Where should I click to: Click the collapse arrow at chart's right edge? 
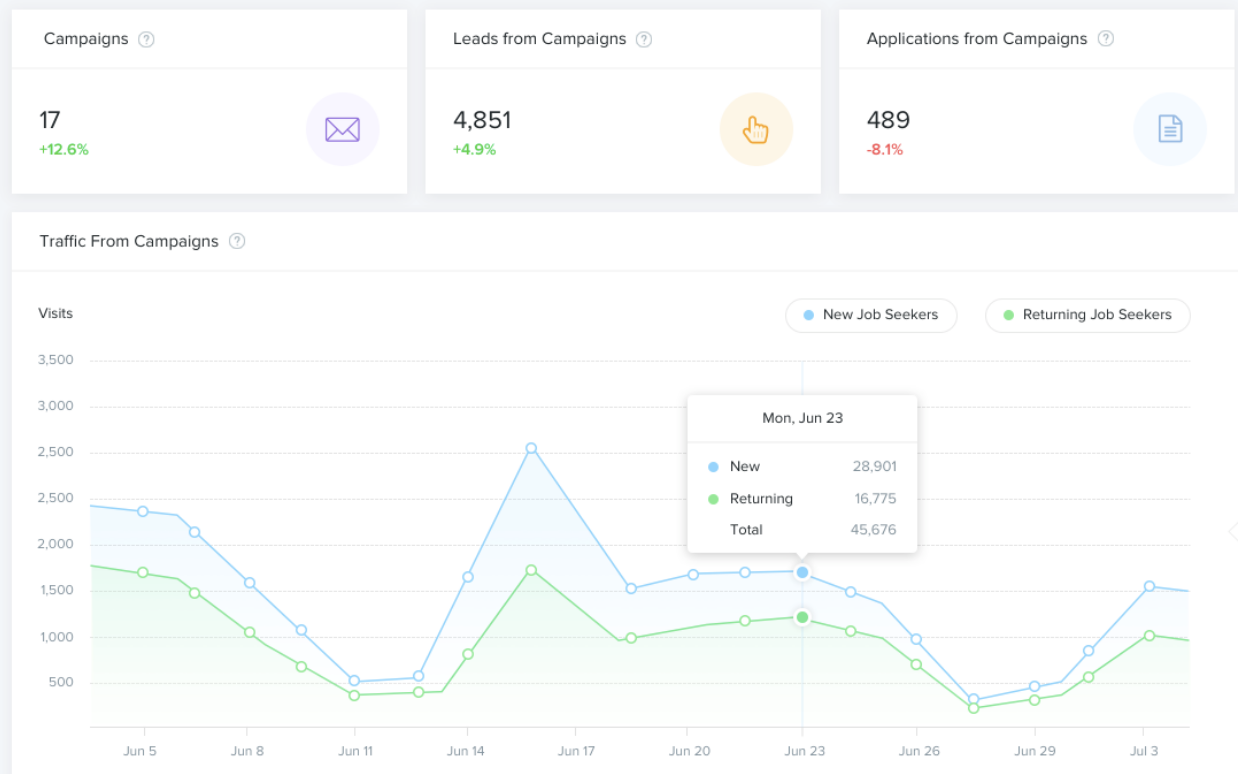(x=1231, y=531)
